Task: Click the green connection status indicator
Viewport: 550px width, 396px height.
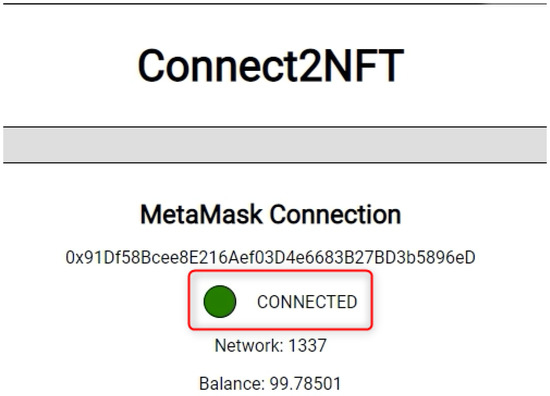Action: 220,301
